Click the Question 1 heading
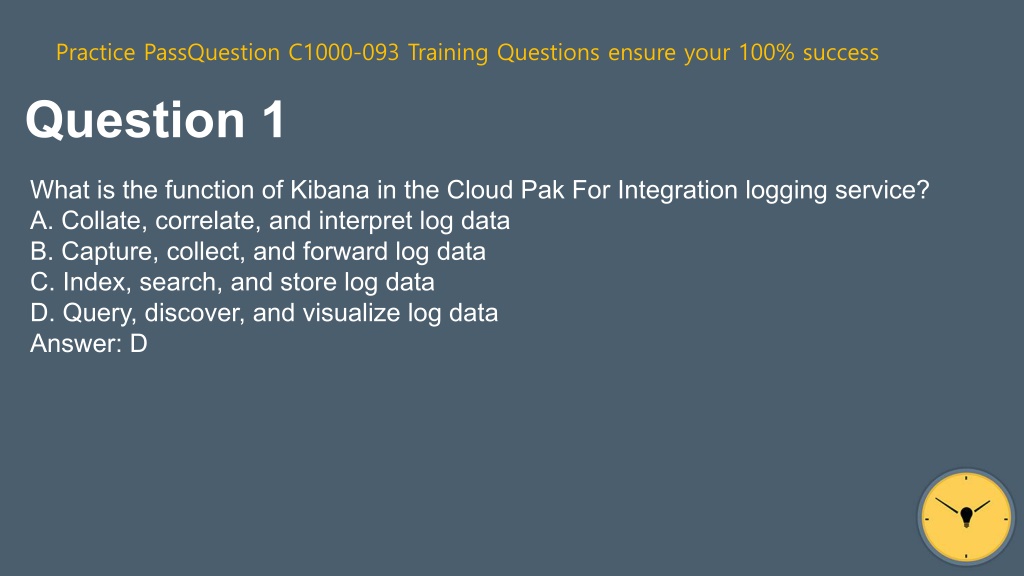The image size is (1024, 576). (155, 120)
